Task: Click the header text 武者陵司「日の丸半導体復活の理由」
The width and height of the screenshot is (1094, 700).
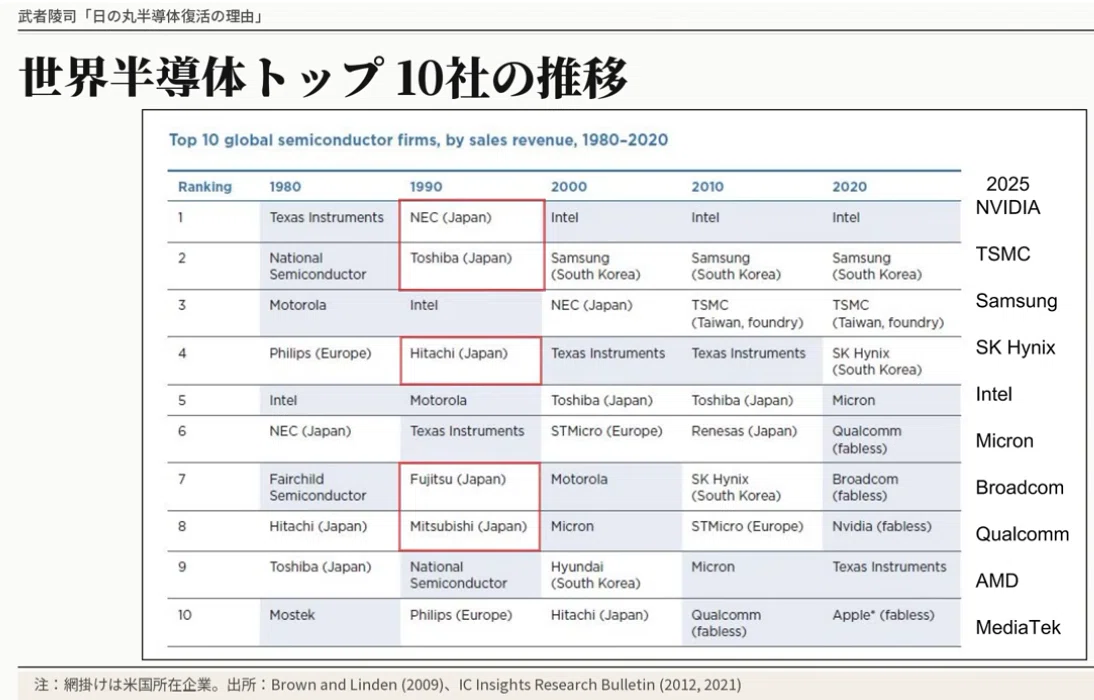Action: click(141, 16)
